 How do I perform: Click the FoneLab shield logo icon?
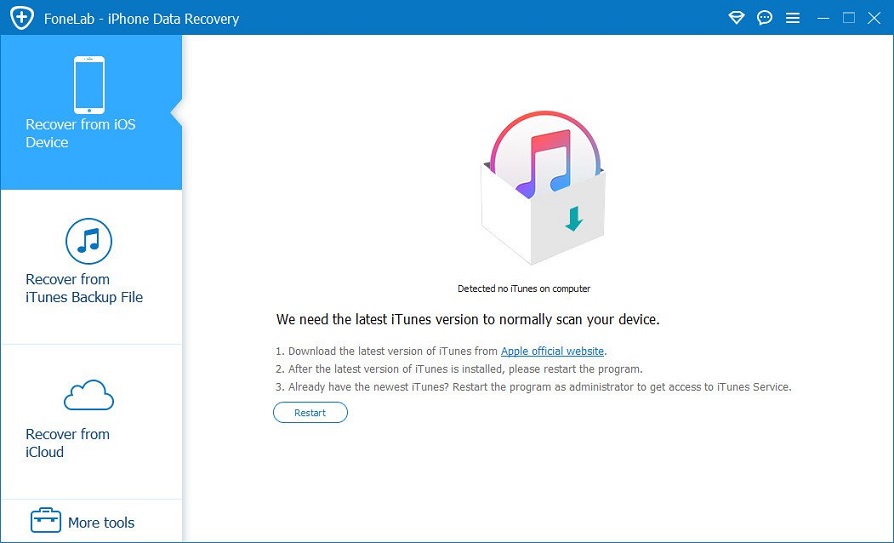coord(22,18)
